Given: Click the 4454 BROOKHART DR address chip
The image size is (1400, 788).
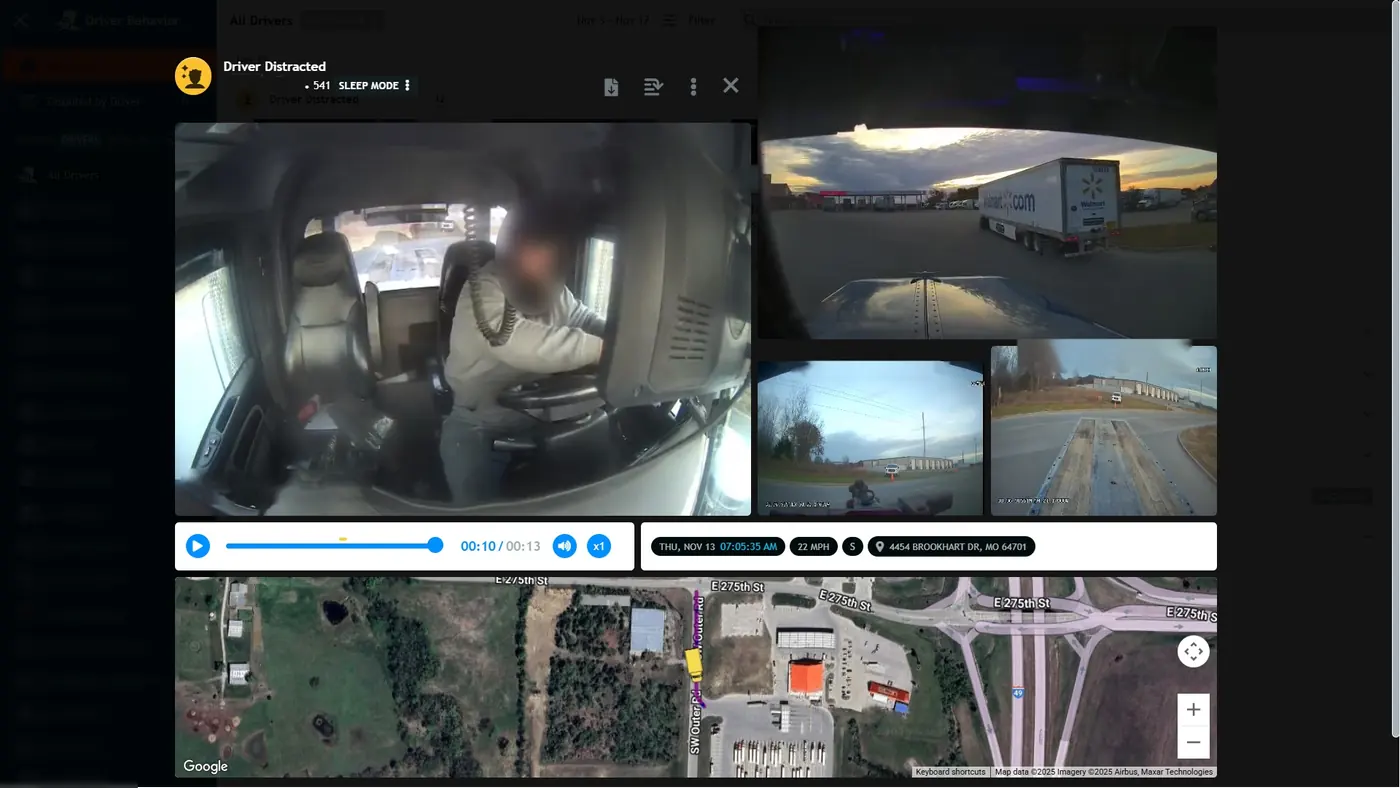Looking at the screenshot, I should (951, 547).
